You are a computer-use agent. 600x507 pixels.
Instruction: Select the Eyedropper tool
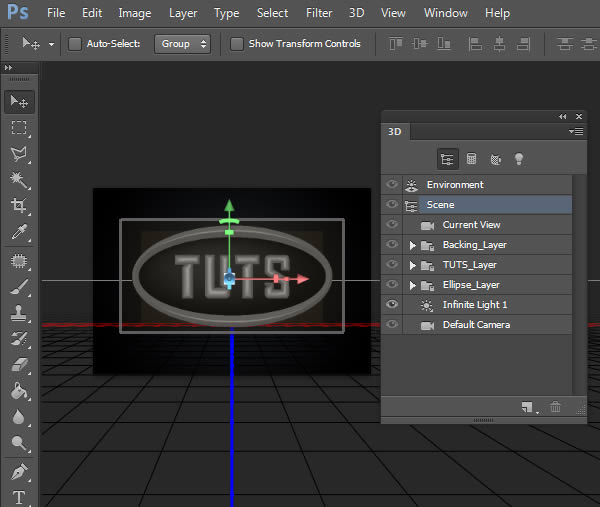[19, 232]
